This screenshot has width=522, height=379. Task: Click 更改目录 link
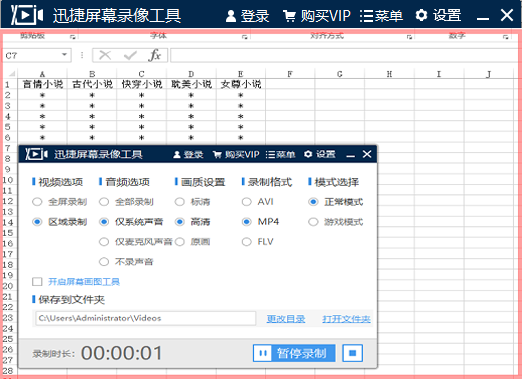coord(286,319)
